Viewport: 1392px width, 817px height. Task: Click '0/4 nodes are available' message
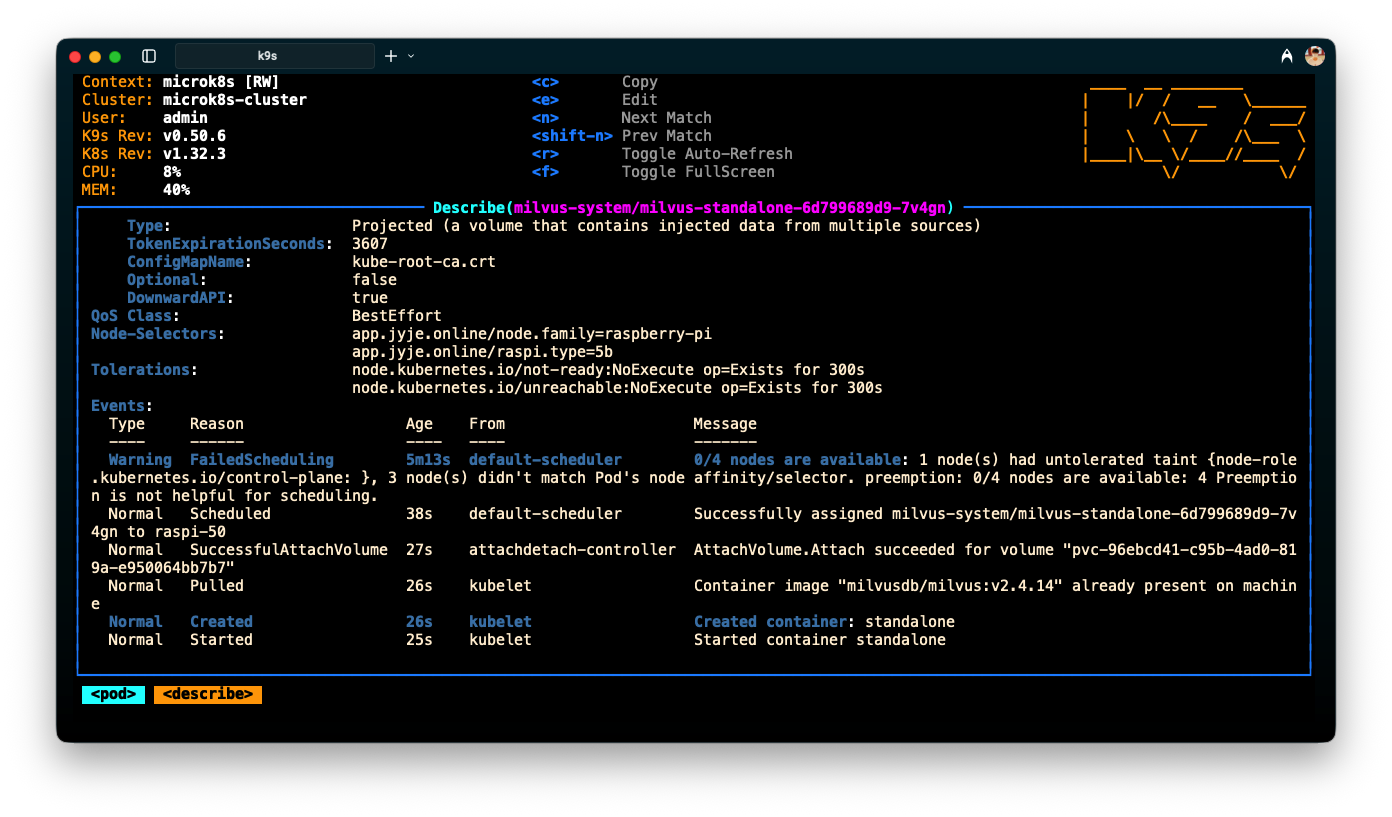(x=797, y=460)
